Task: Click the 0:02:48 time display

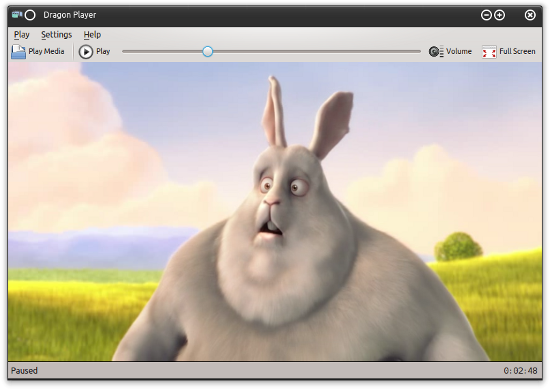Action: coord(520,371)
